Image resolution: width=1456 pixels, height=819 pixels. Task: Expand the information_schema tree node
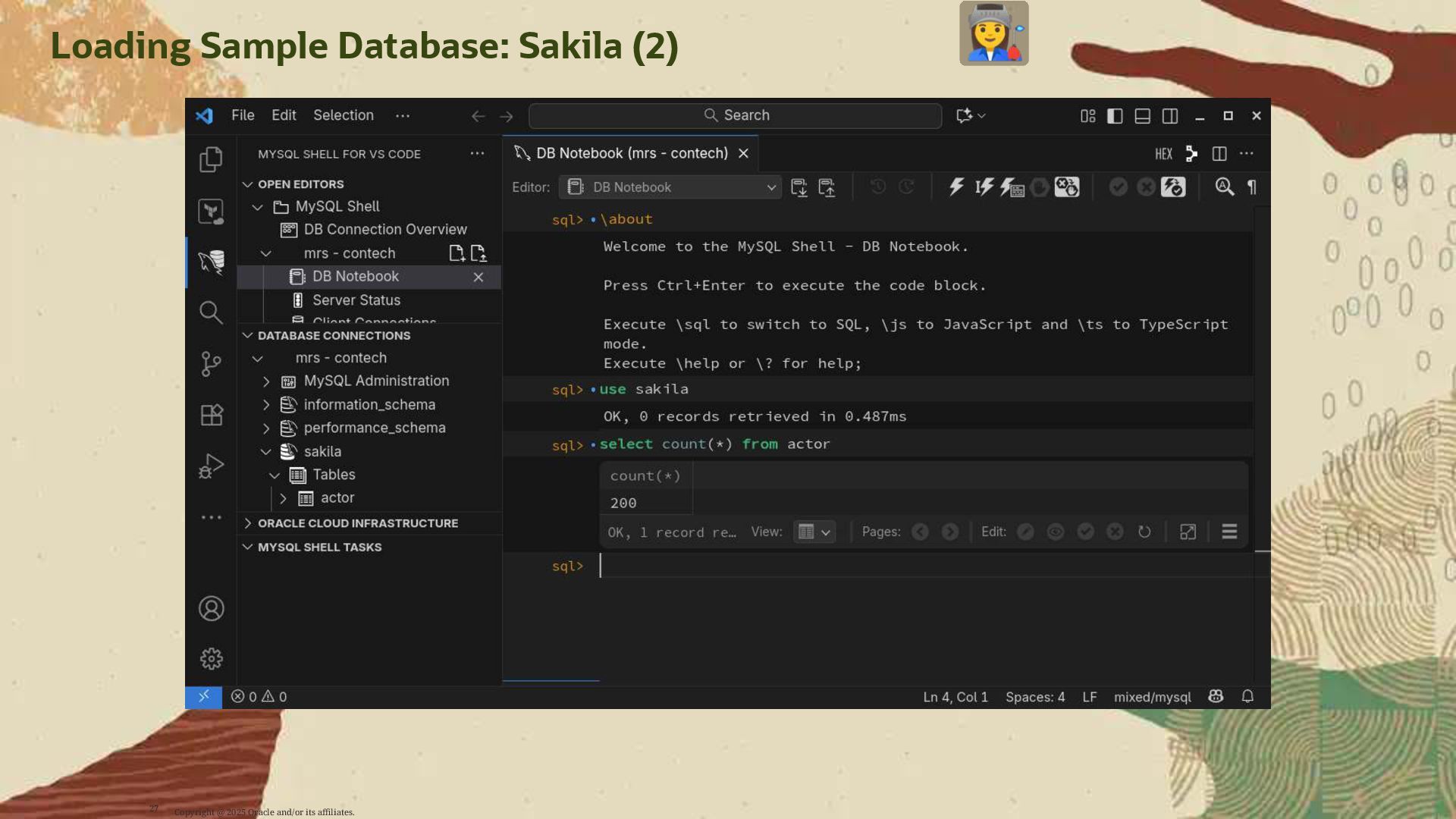pyautogui.click(x=266, y=405)
